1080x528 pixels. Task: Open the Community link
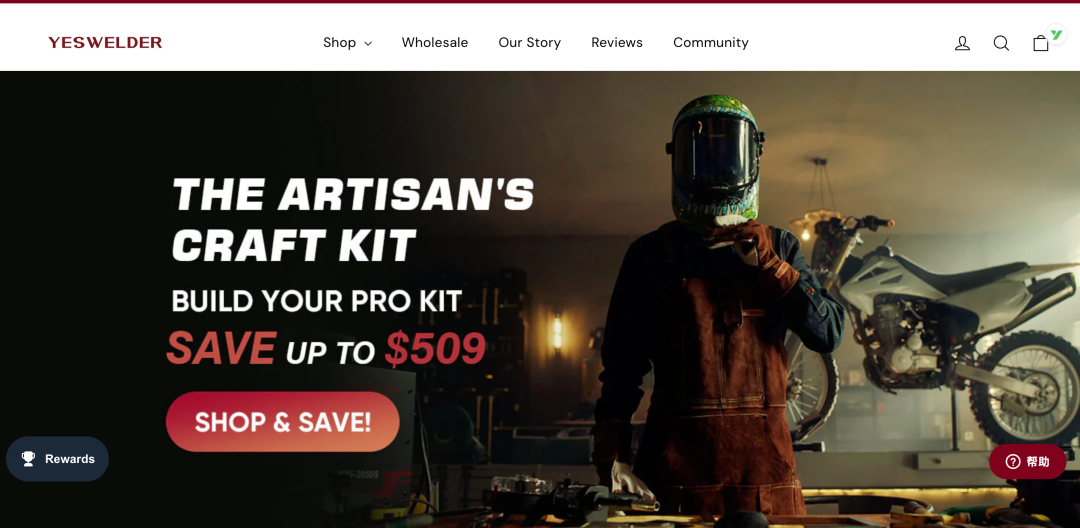[x=711, y=43]
